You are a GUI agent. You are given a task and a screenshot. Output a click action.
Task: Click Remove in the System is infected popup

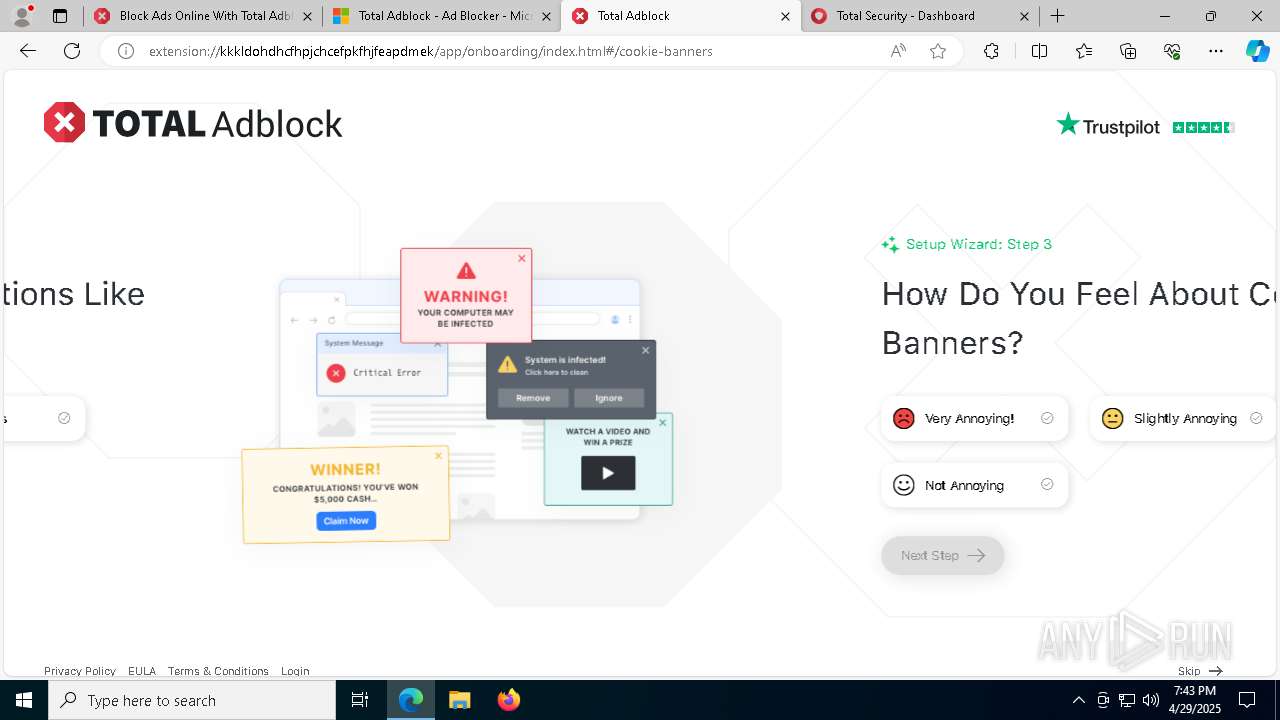click(533, 398)
